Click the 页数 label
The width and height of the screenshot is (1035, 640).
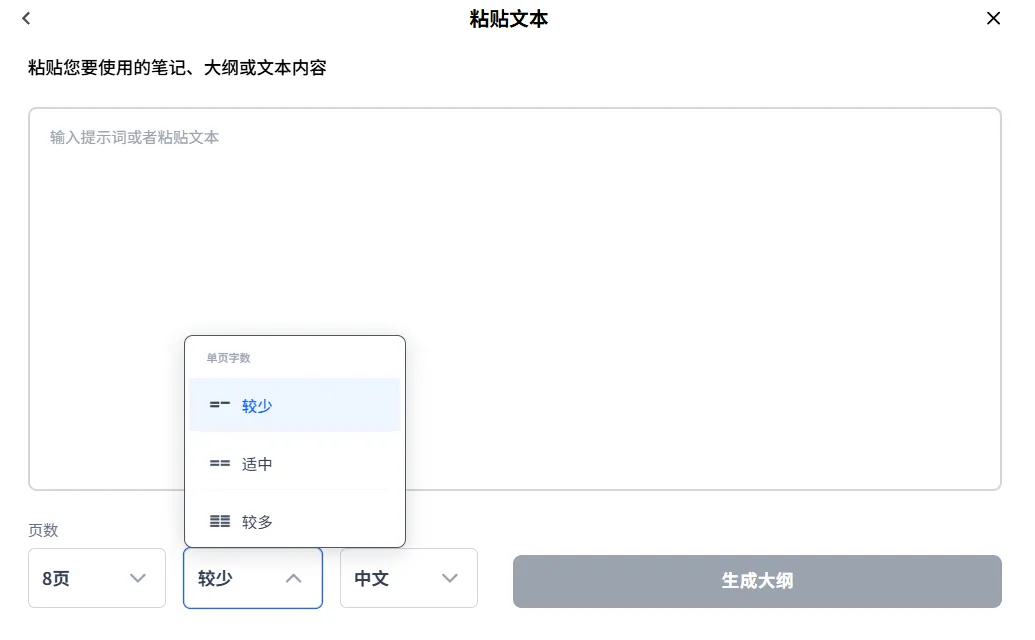coord(43,530)
